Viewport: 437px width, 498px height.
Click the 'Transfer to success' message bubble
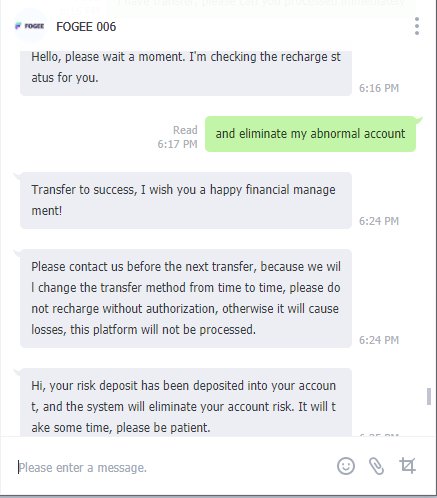click(x=186, y=200)
